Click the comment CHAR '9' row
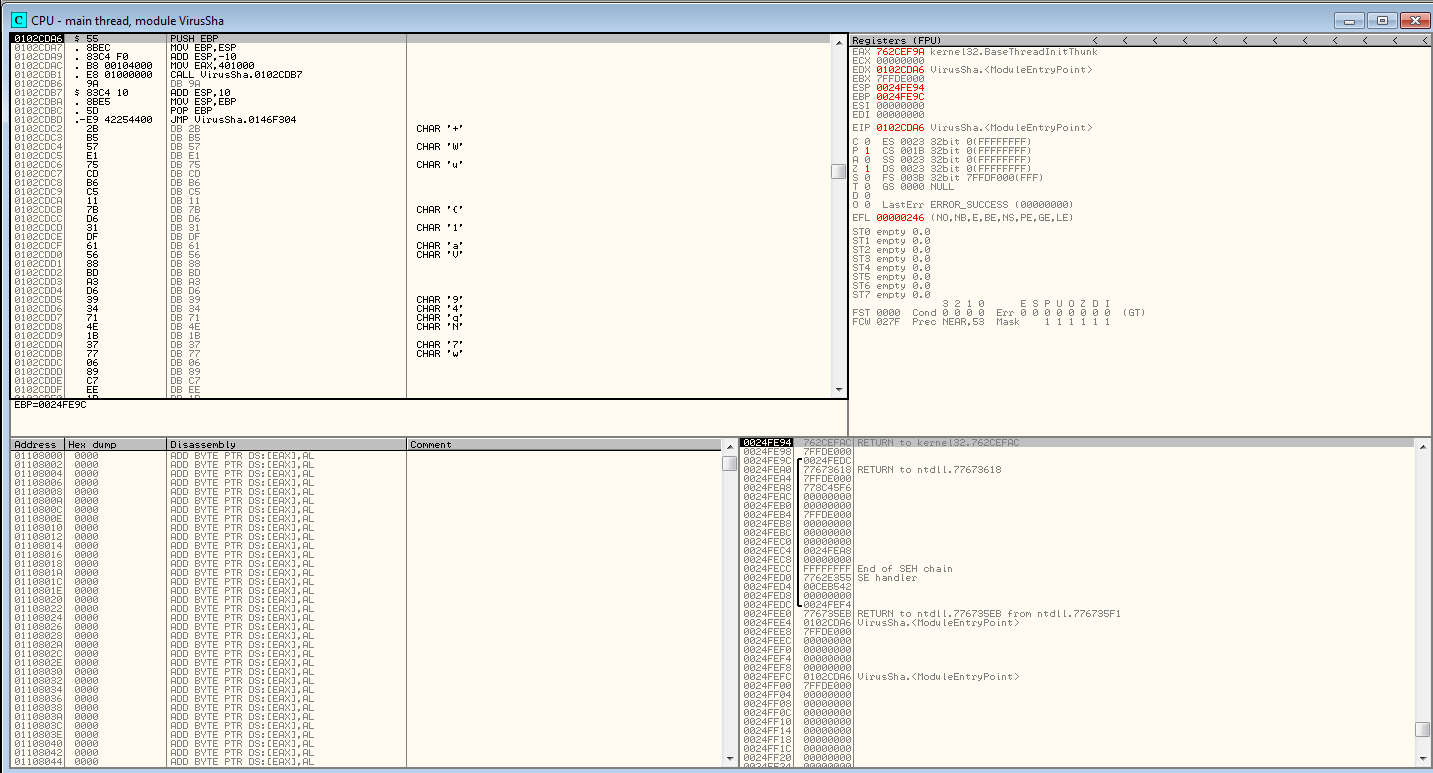 [441, 300]
